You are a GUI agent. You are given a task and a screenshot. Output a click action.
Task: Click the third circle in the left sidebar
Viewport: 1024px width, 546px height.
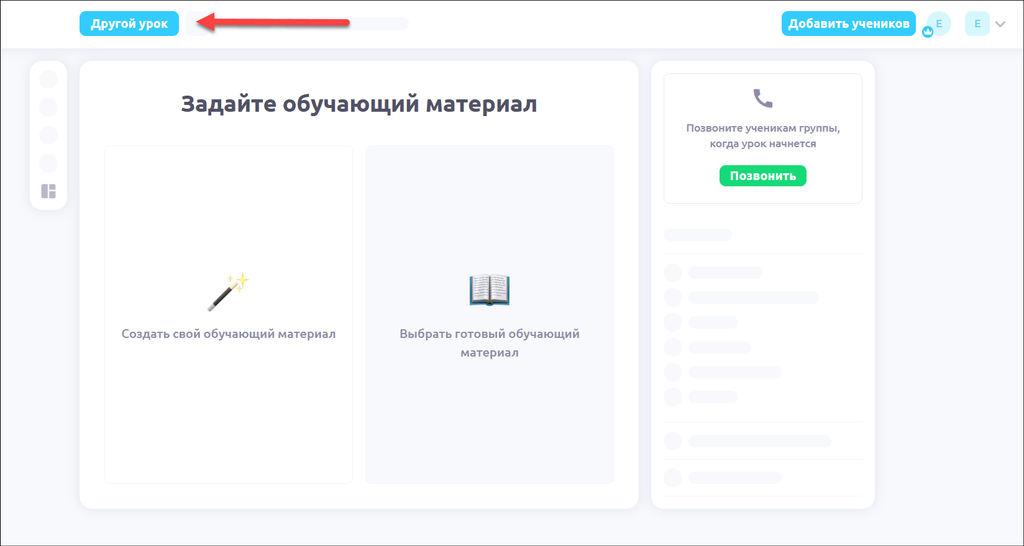(x=48, y=135)
